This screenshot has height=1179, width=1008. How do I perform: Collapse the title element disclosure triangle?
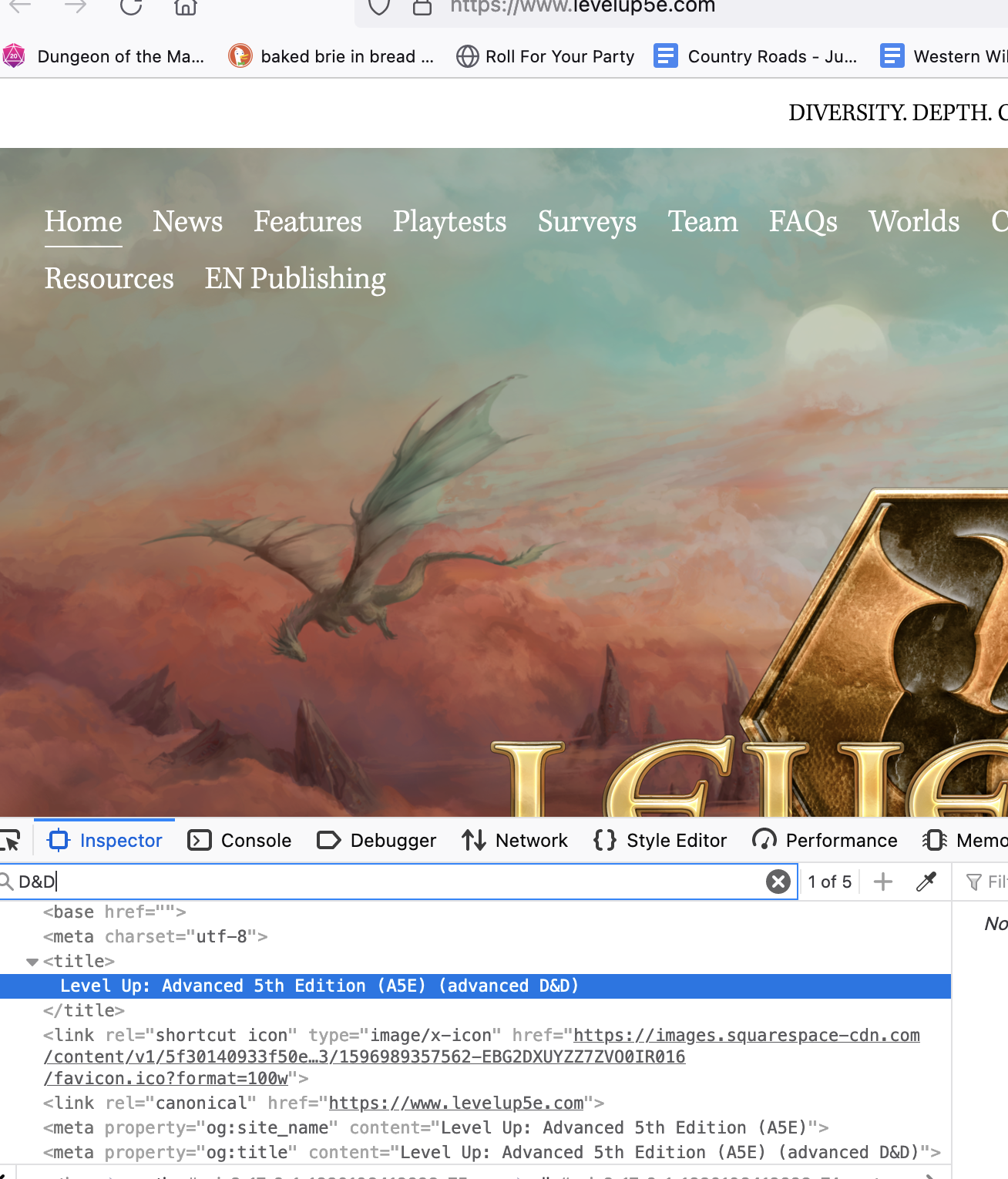click(x=32, y=962)
